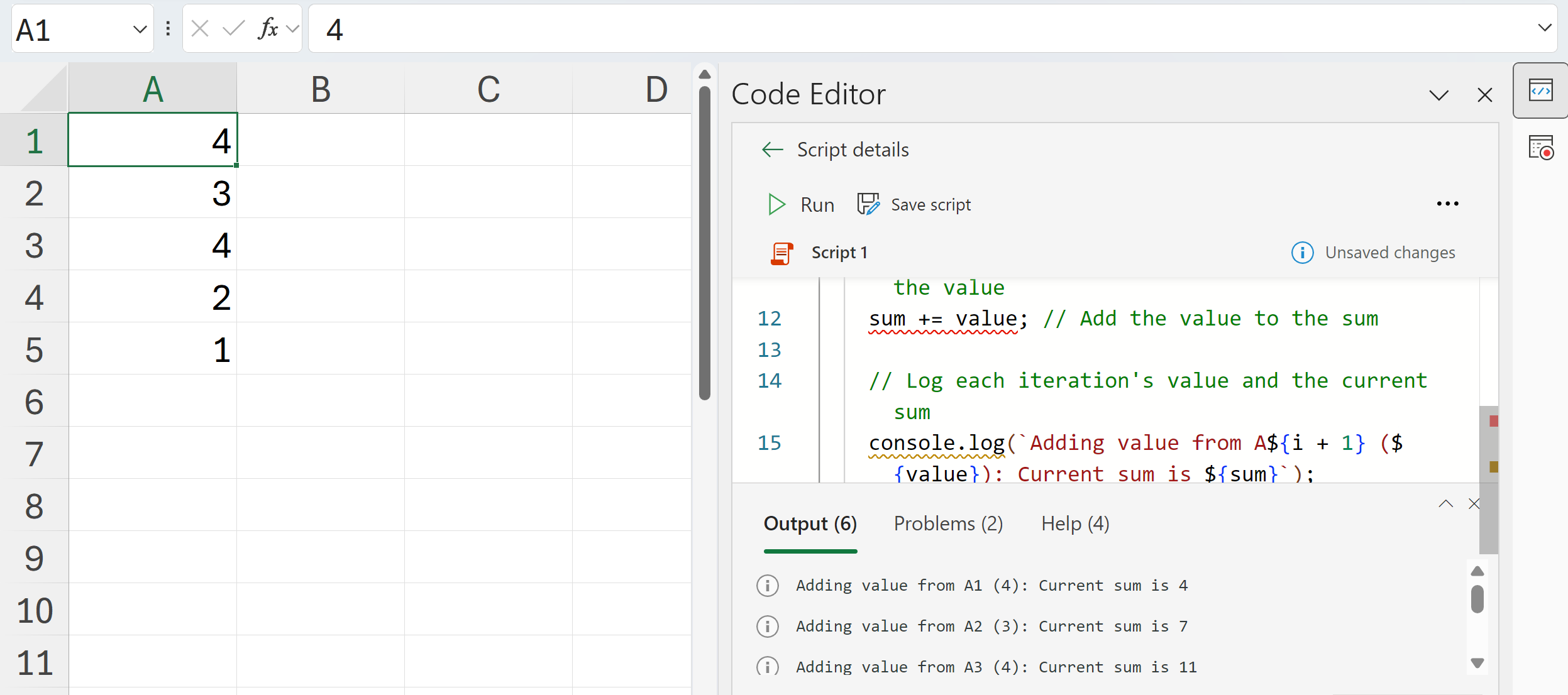Click the red Script 1 file icon

point(781,253)
